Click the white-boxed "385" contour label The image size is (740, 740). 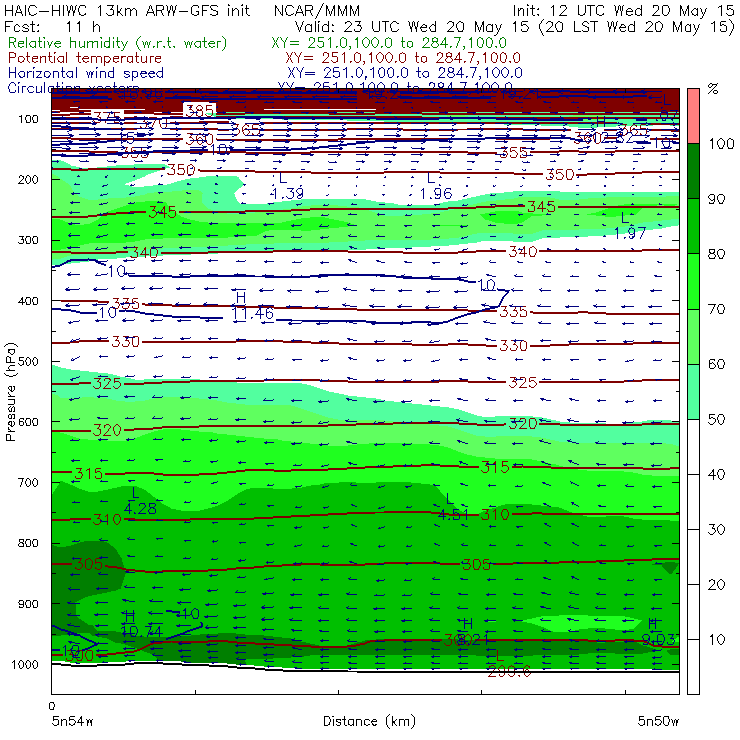pos(200,111)
